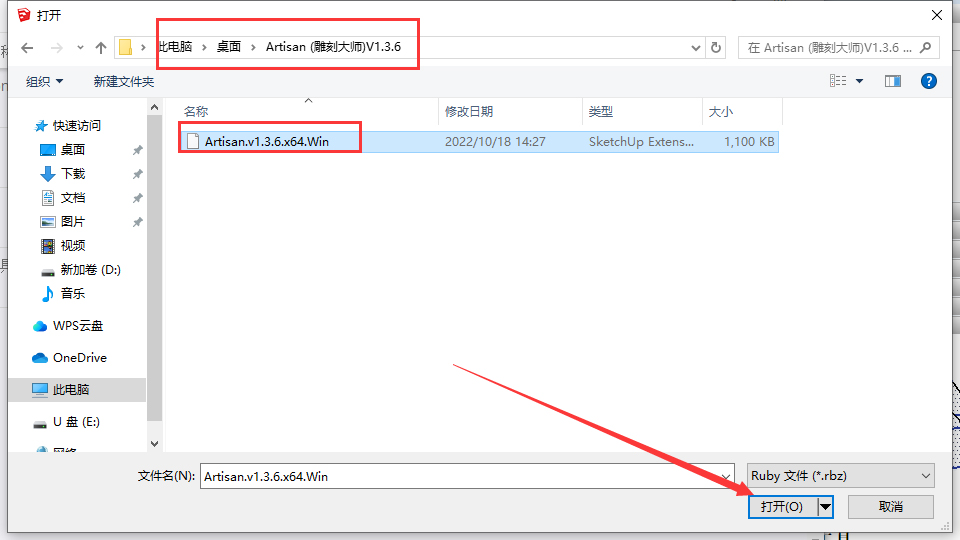The image size is (960, 540).
Task: Click the film icon for 视频
Action: click(48, 246)
